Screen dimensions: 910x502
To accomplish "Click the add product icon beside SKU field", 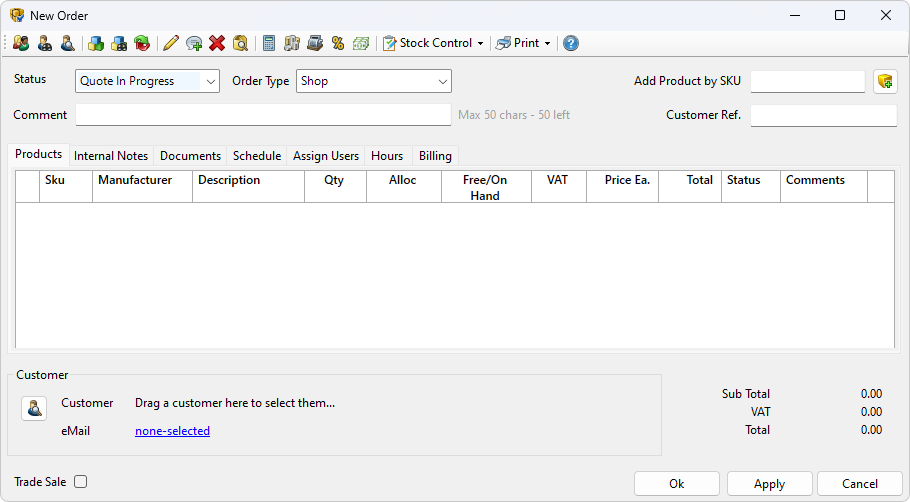I will 885,82.
